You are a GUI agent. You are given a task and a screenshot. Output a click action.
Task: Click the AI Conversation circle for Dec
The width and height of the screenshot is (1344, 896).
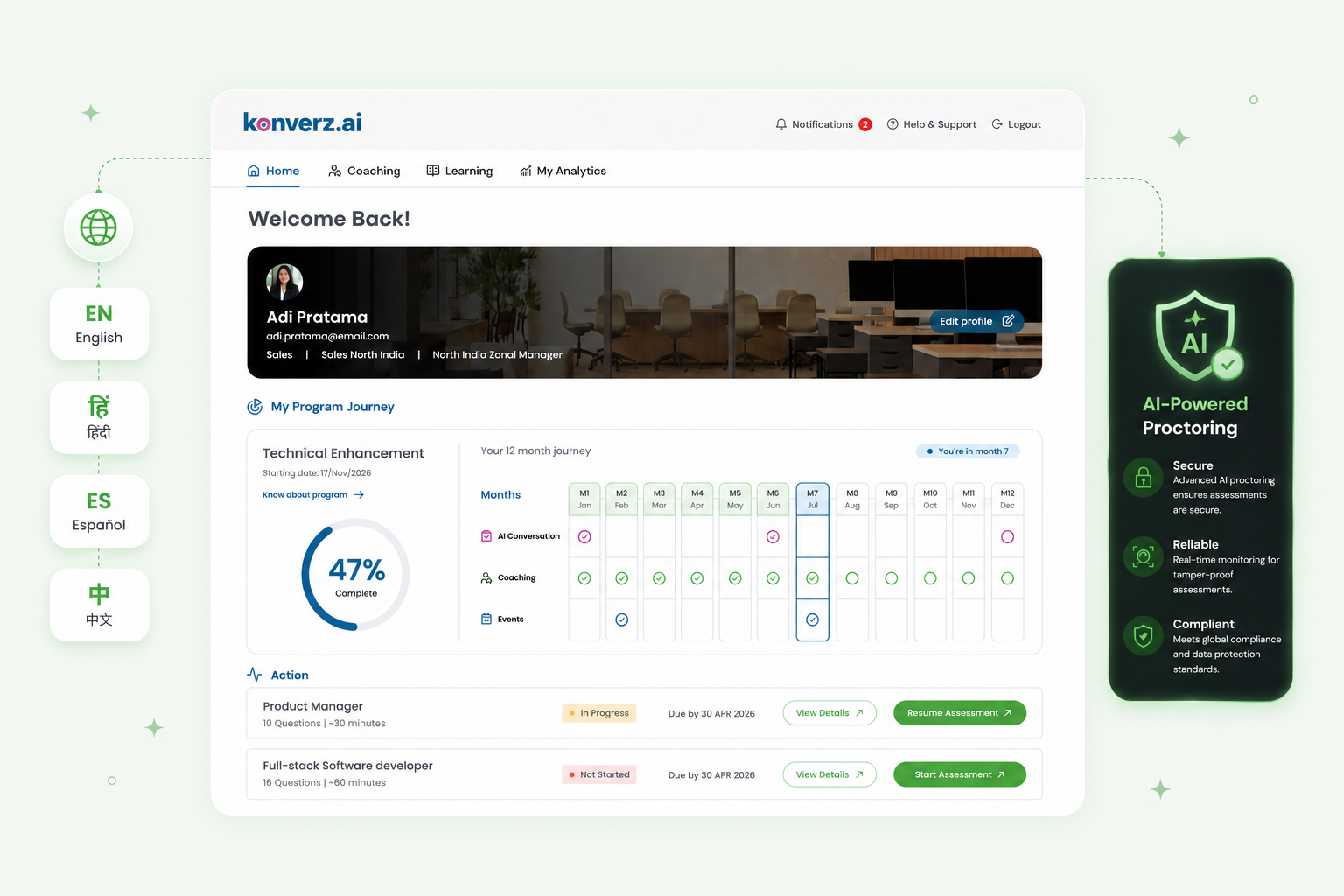tap(1007, 537)
